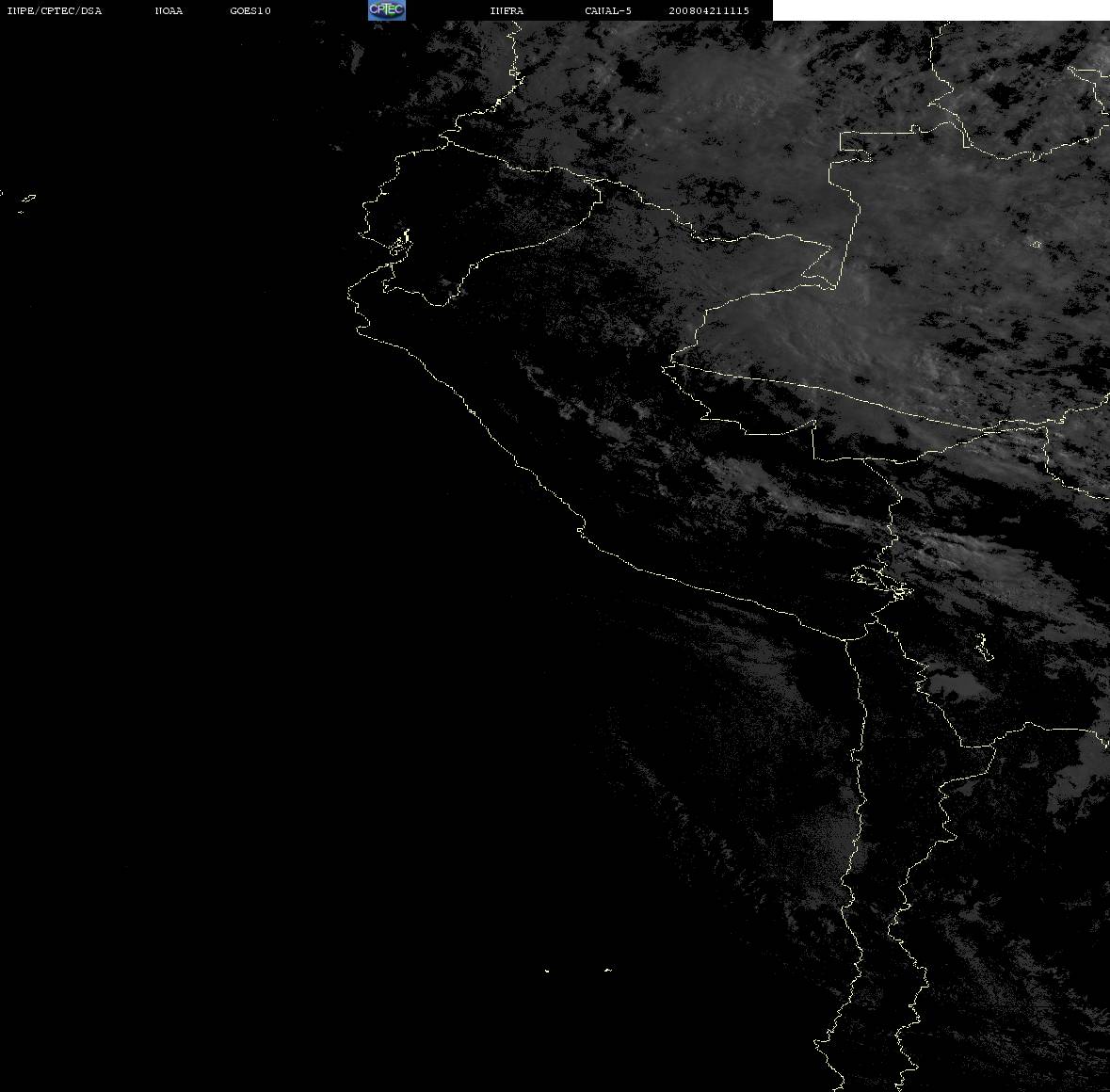
Task: Click the Galapagos islands outline
Action: [26, 201]
